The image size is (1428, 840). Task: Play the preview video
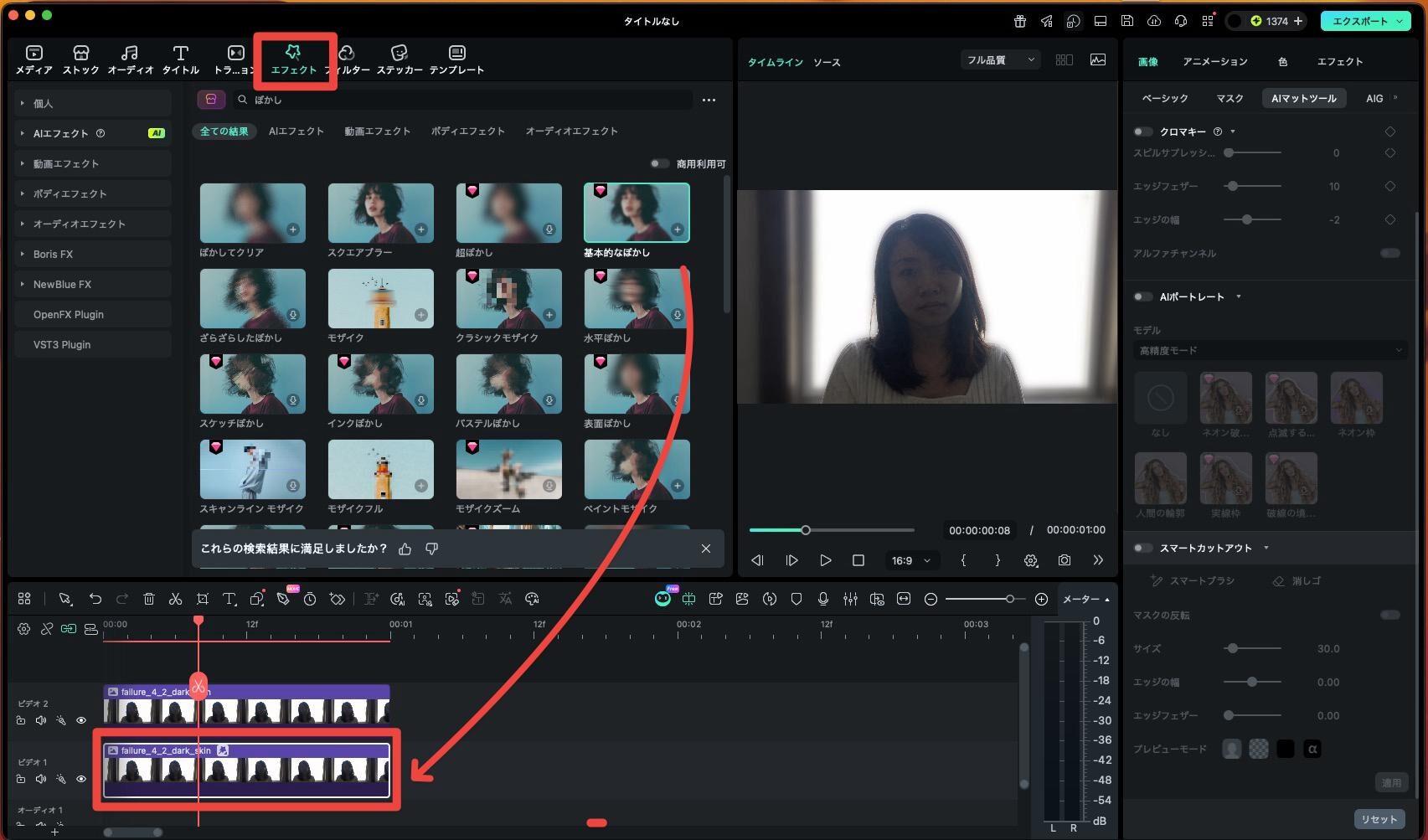pos(825,560)
